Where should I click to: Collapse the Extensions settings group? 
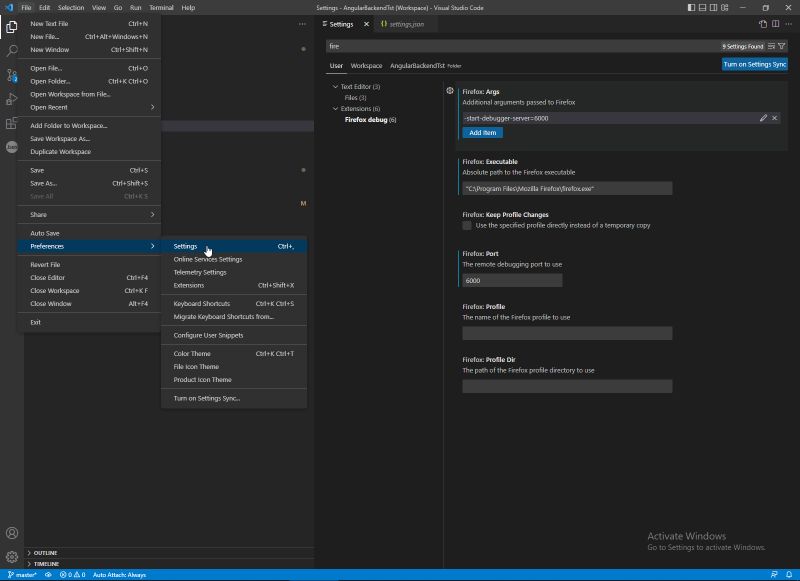pyautogui.click(x=336, y=109)
